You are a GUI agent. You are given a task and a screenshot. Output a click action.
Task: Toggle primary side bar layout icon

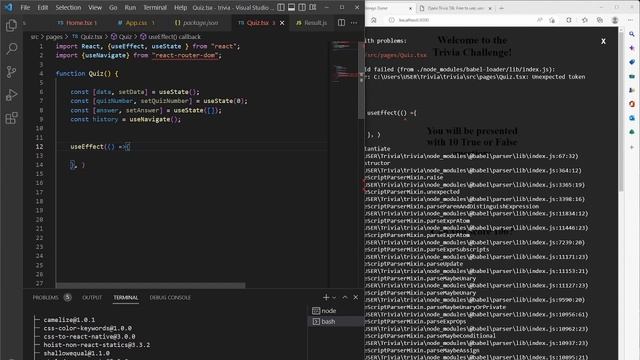point(281,7)
